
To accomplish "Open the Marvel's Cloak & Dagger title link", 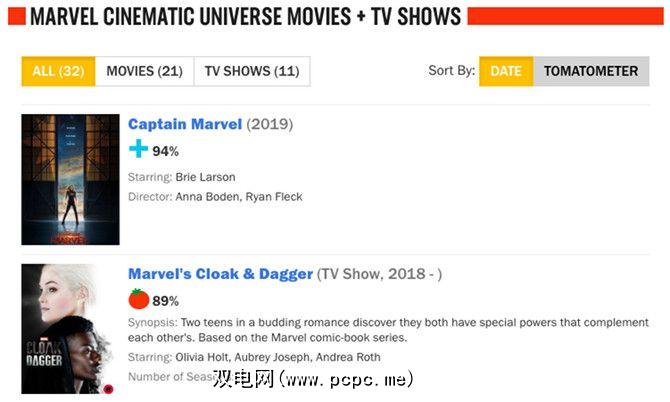I will [x=220, y=274].
